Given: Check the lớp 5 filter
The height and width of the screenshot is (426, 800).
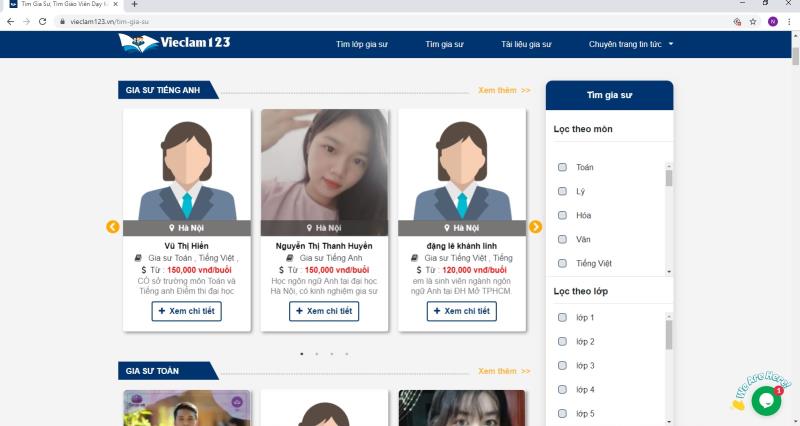Looking at the screenshot, I should click(562, 413).
